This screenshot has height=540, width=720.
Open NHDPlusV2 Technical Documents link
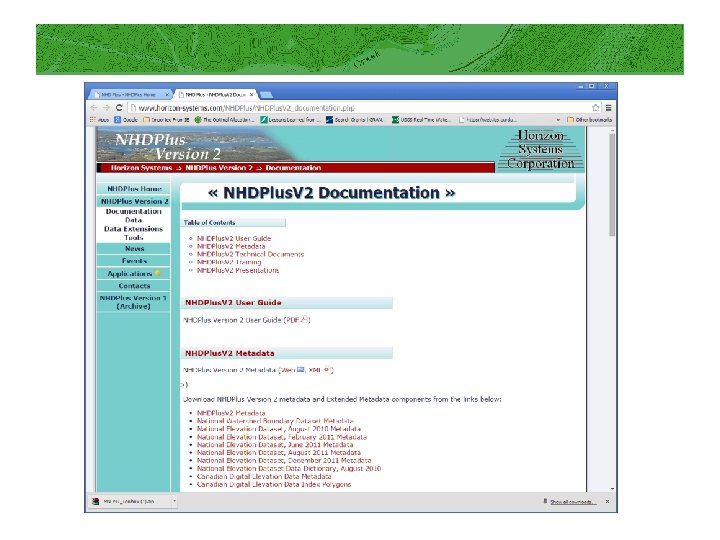tap(250, 254)
